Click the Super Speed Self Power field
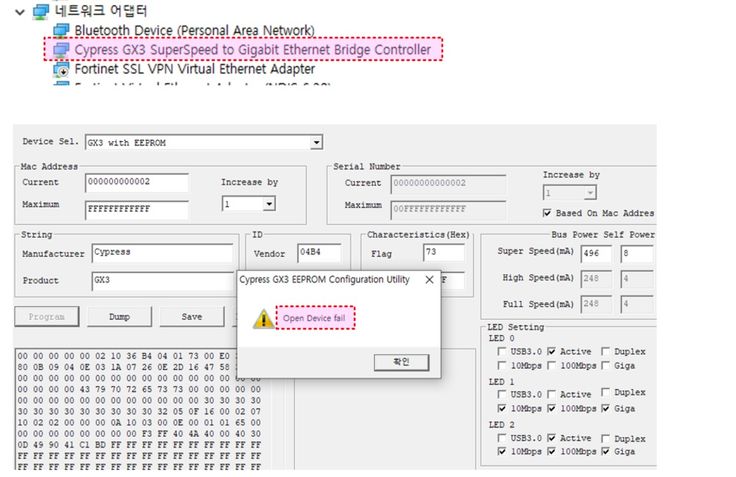 (636, 254)
